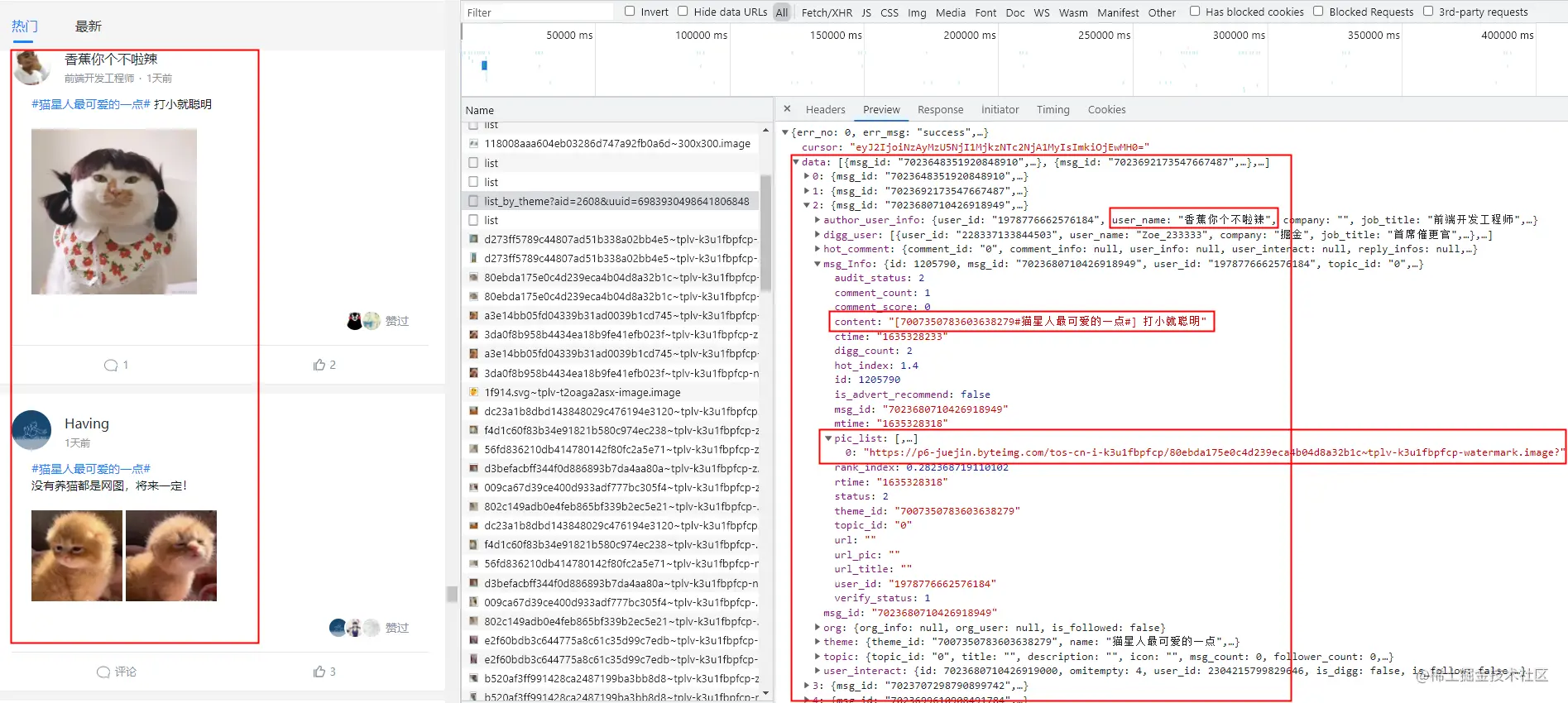Expand hot_comment node
1568x703 pixels.
pyautogui.click(x=818, y=249)
